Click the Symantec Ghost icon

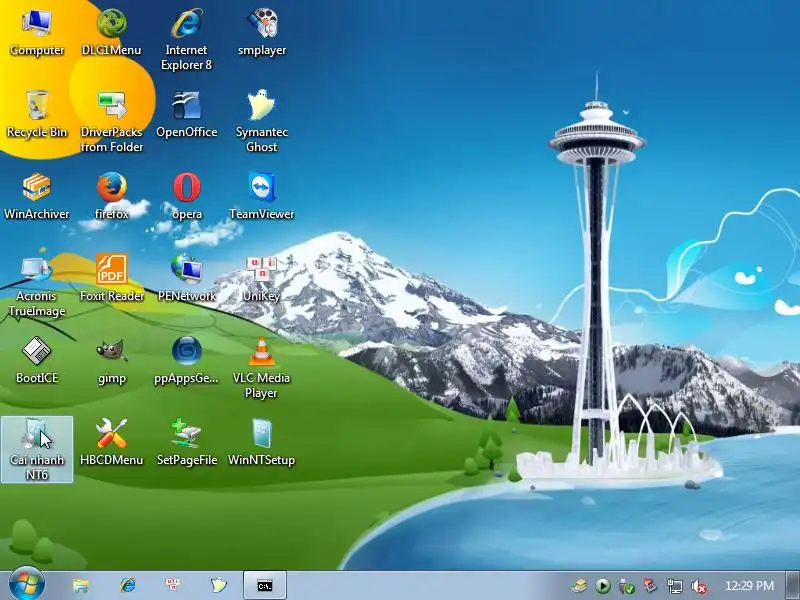pyautogui.click(x=262, y=121)
